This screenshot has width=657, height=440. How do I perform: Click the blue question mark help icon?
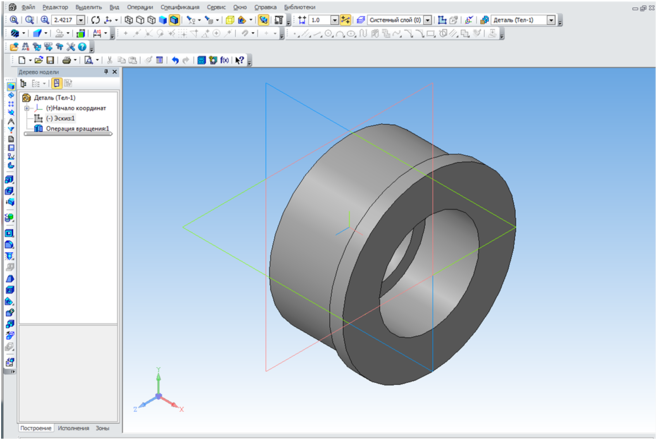pyautogui.click(x=82, y=47)
